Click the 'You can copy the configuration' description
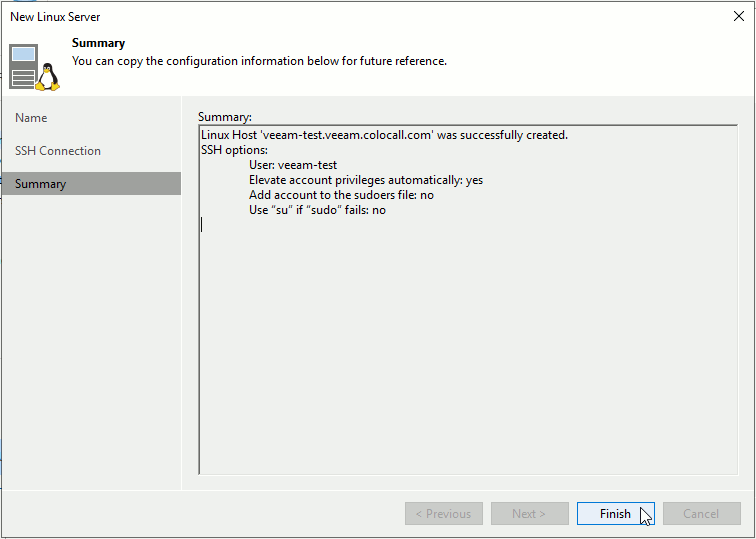Screen dimensions: 756x539 (259, 61)
